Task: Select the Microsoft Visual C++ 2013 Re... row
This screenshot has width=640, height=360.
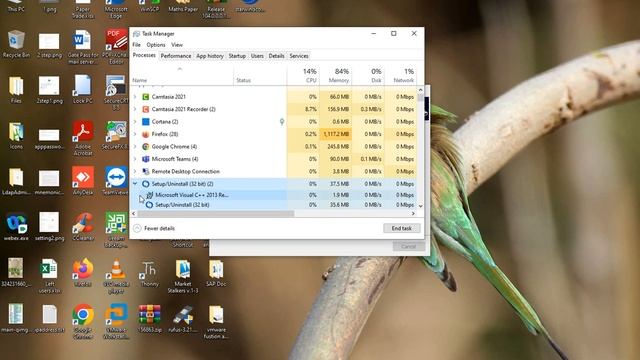Action: (x=273, y=195)
